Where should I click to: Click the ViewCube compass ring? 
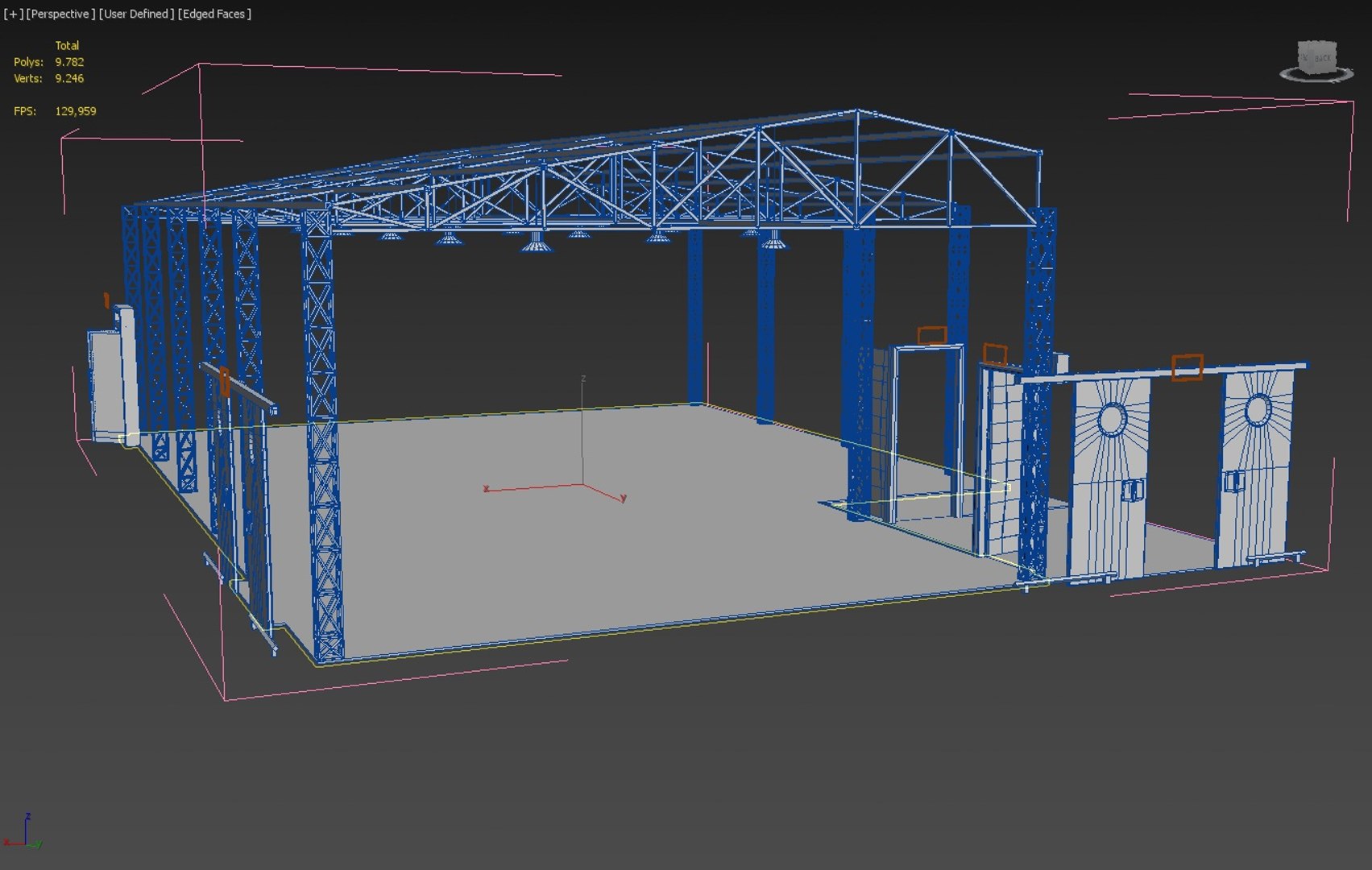1316,76
